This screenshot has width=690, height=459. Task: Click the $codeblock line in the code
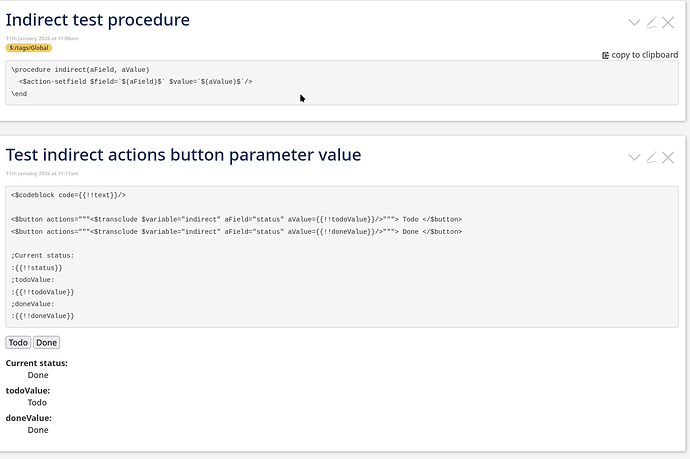[68, 195]
